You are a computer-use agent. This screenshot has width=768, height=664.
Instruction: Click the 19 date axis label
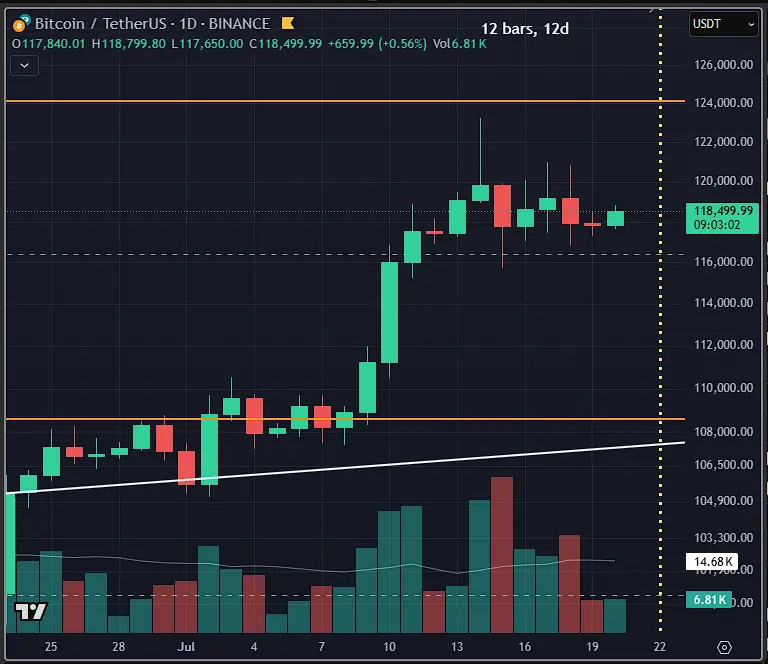coord(592,647)
